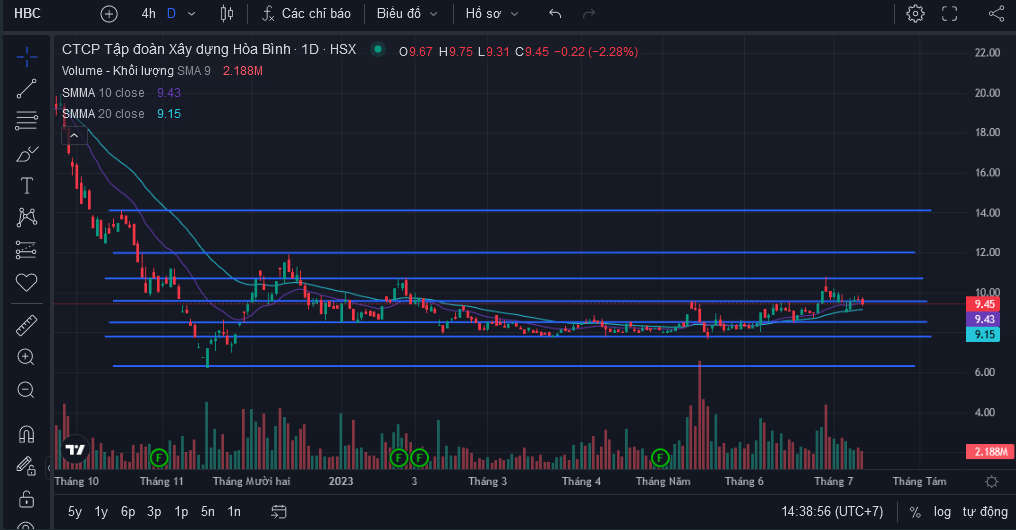This screenshot has width=1016, height=530.
Task: Open chart settings gear icon
Action: [x=915, y=14]
